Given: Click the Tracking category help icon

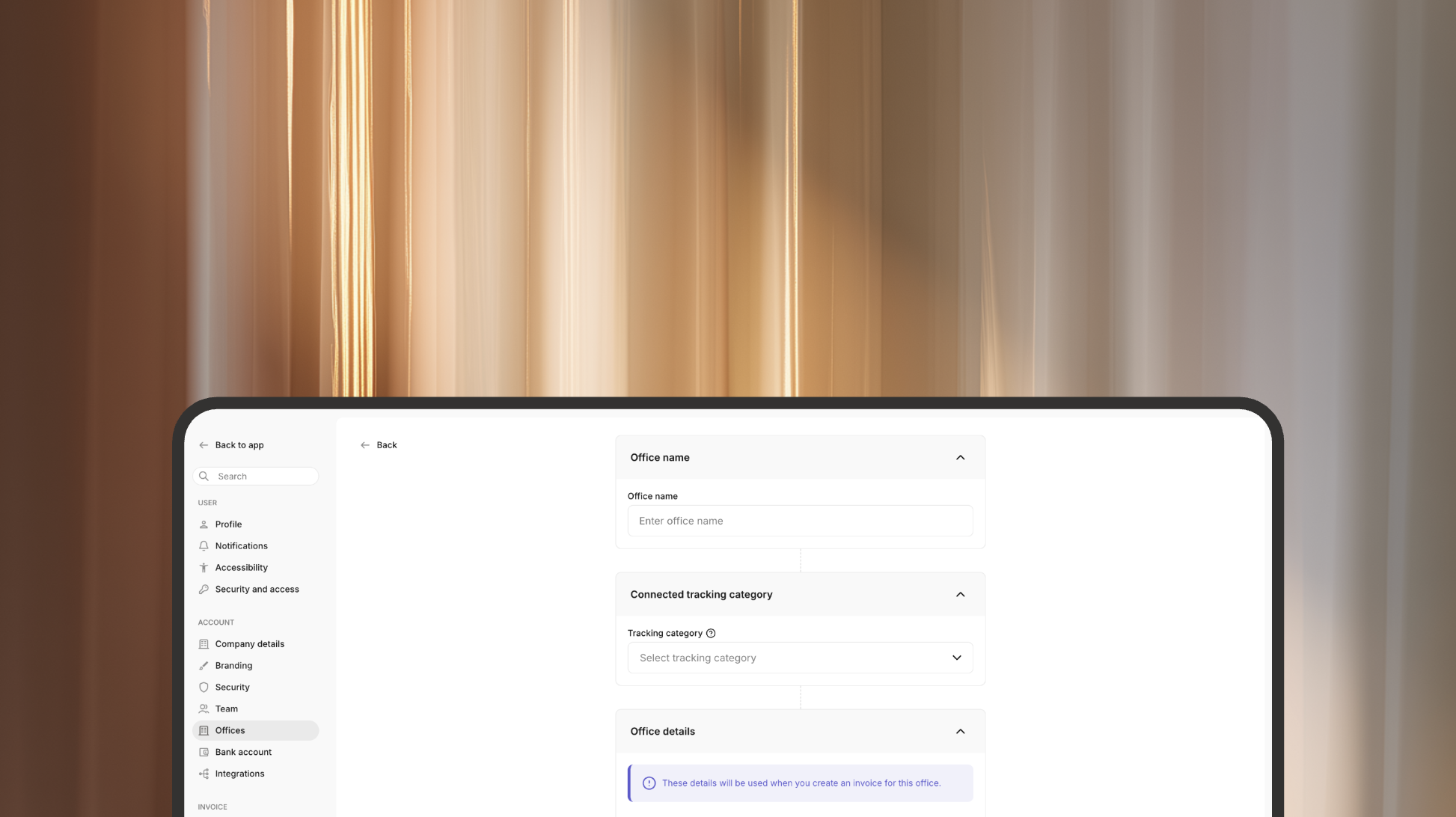Looking at the screenshot, I should (711, 633).
